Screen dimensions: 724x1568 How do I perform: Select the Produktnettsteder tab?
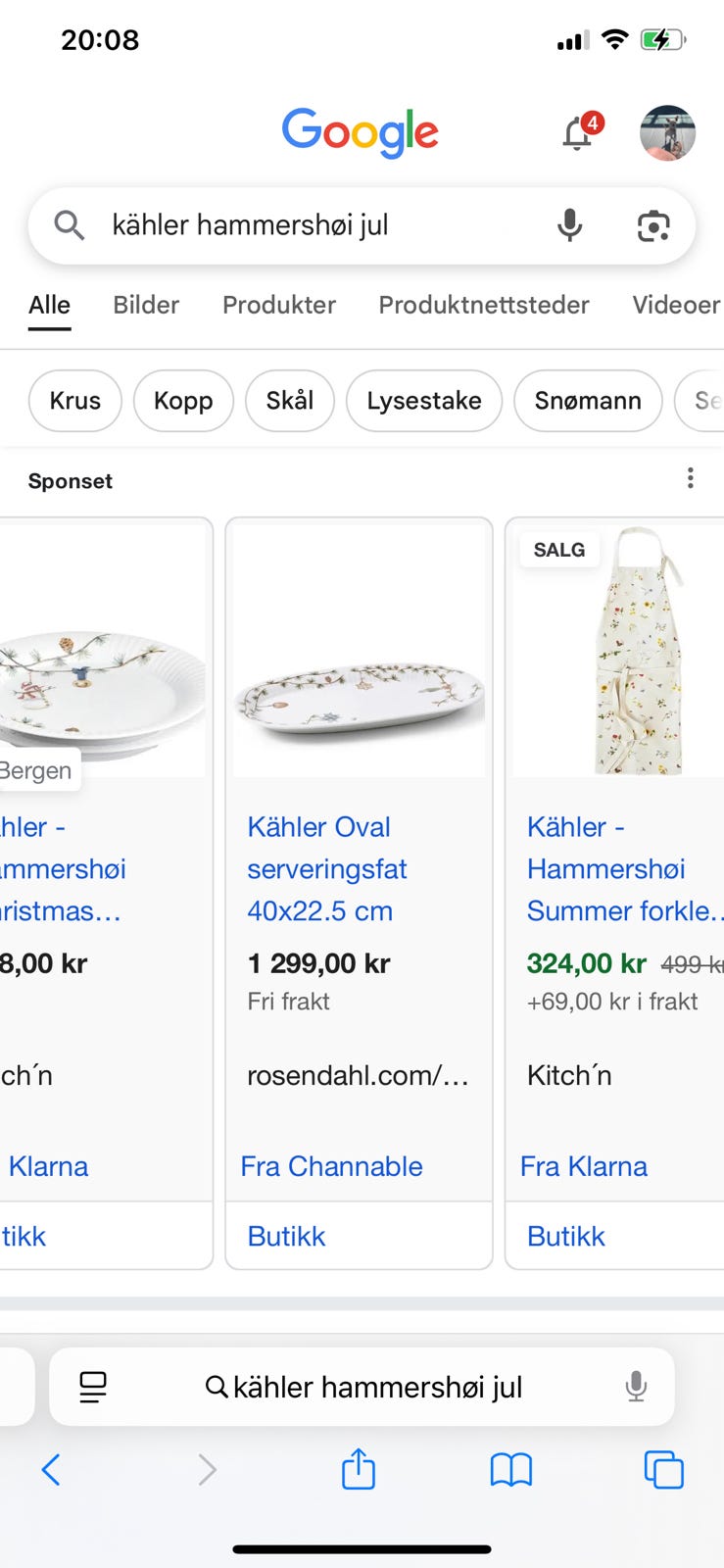pos(484,305)
